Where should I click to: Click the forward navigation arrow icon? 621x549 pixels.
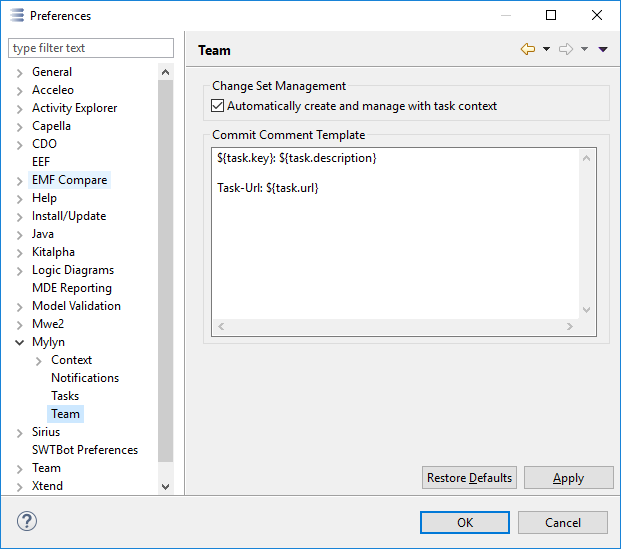click(565, 50)
